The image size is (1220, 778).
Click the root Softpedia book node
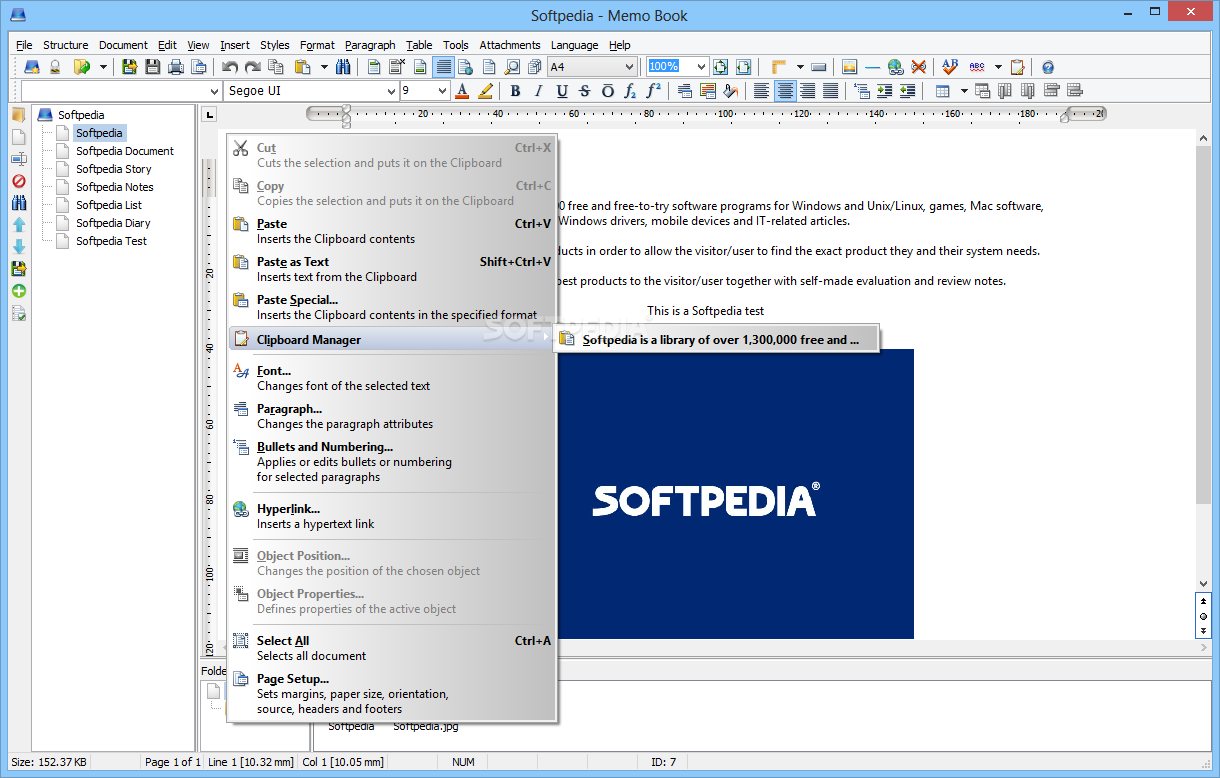pyautogui.click(x=80, y=115)
